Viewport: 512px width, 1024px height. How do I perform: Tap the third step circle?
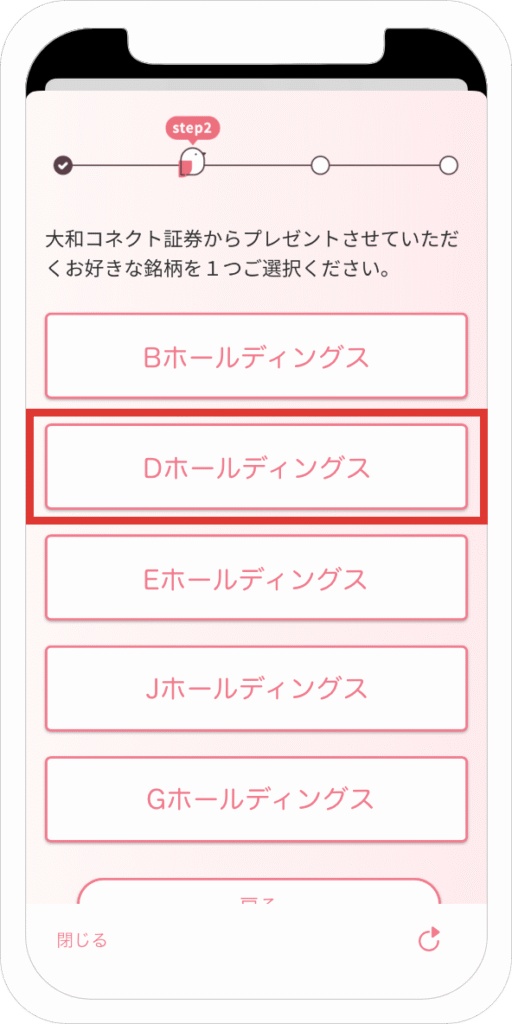tap(320, 166)
